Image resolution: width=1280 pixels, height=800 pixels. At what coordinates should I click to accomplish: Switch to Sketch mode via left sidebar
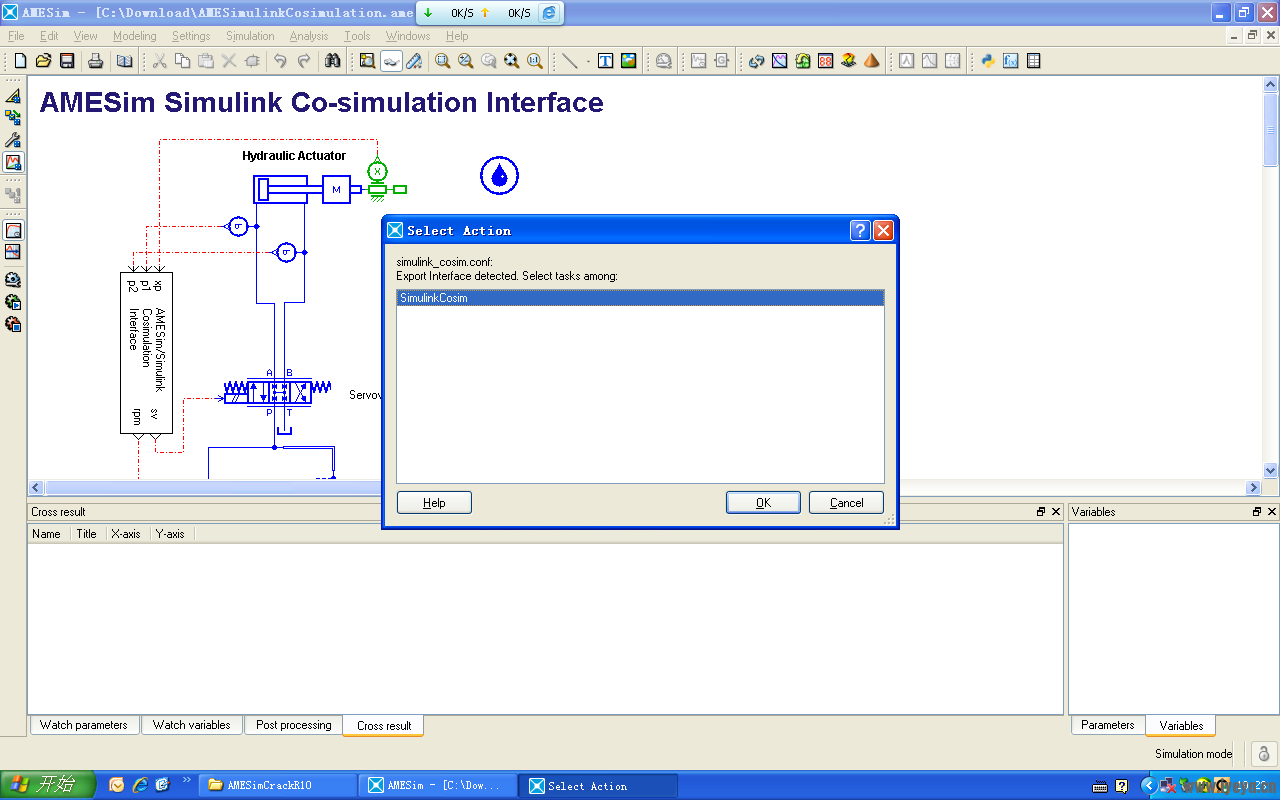coord(13,96)
